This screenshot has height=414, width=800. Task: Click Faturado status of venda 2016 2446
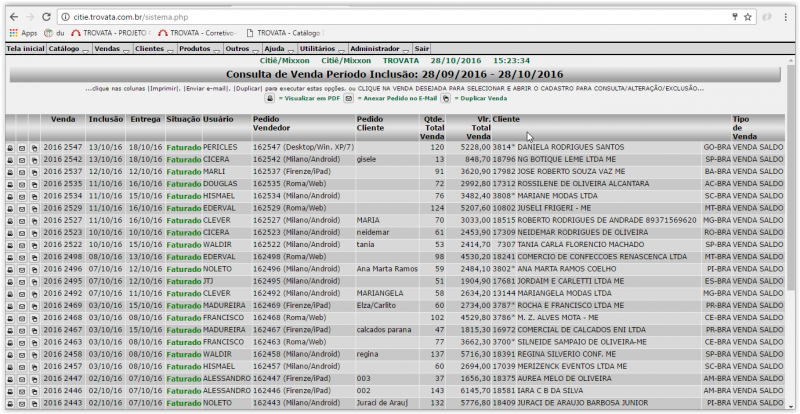coord(184,392)
